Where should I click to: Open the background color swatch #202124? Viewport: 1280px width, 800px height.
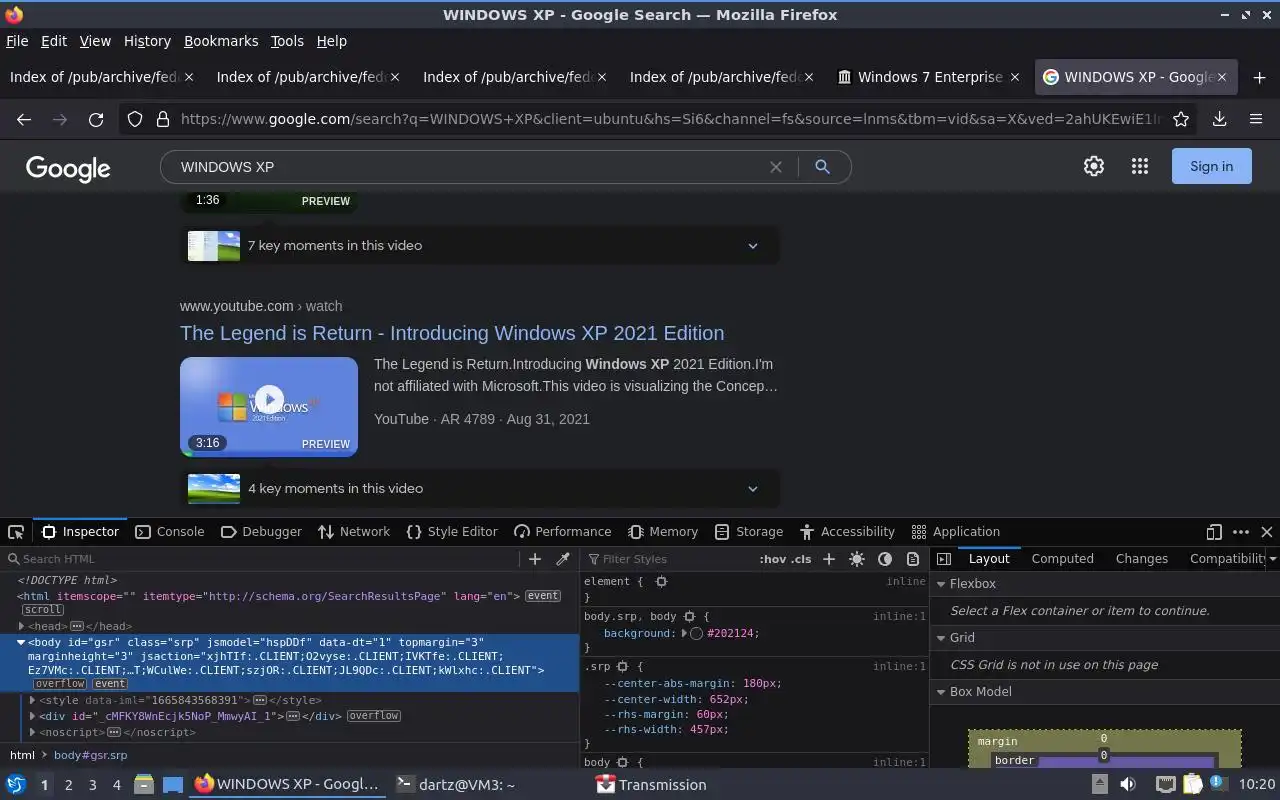tap(696, 633)
